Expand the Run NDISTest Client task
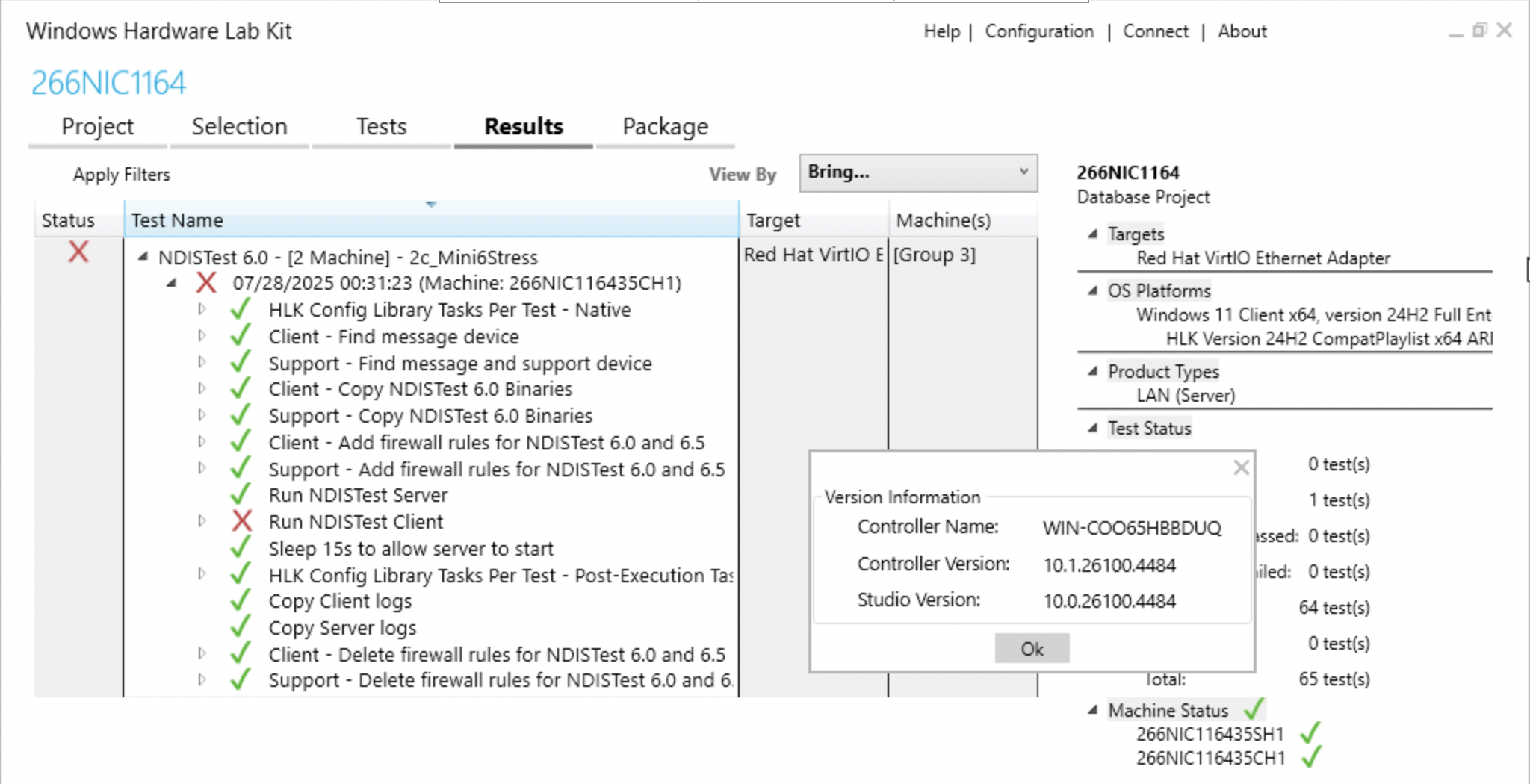The height and width of the screenshot is (784, 1530). [x=202, y=521]
